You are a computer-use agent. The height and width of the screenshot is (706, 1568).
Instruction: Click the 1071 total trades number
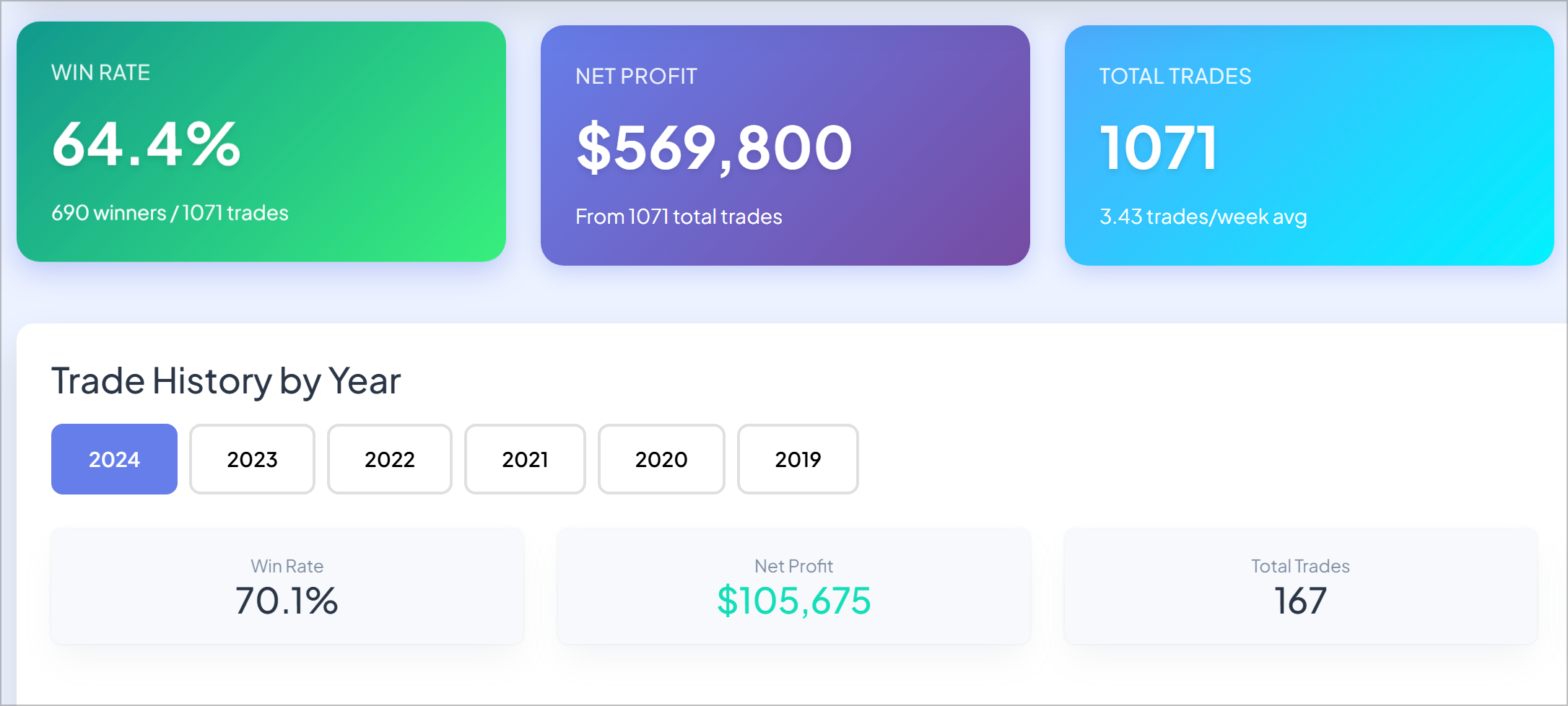(1157, 147)
